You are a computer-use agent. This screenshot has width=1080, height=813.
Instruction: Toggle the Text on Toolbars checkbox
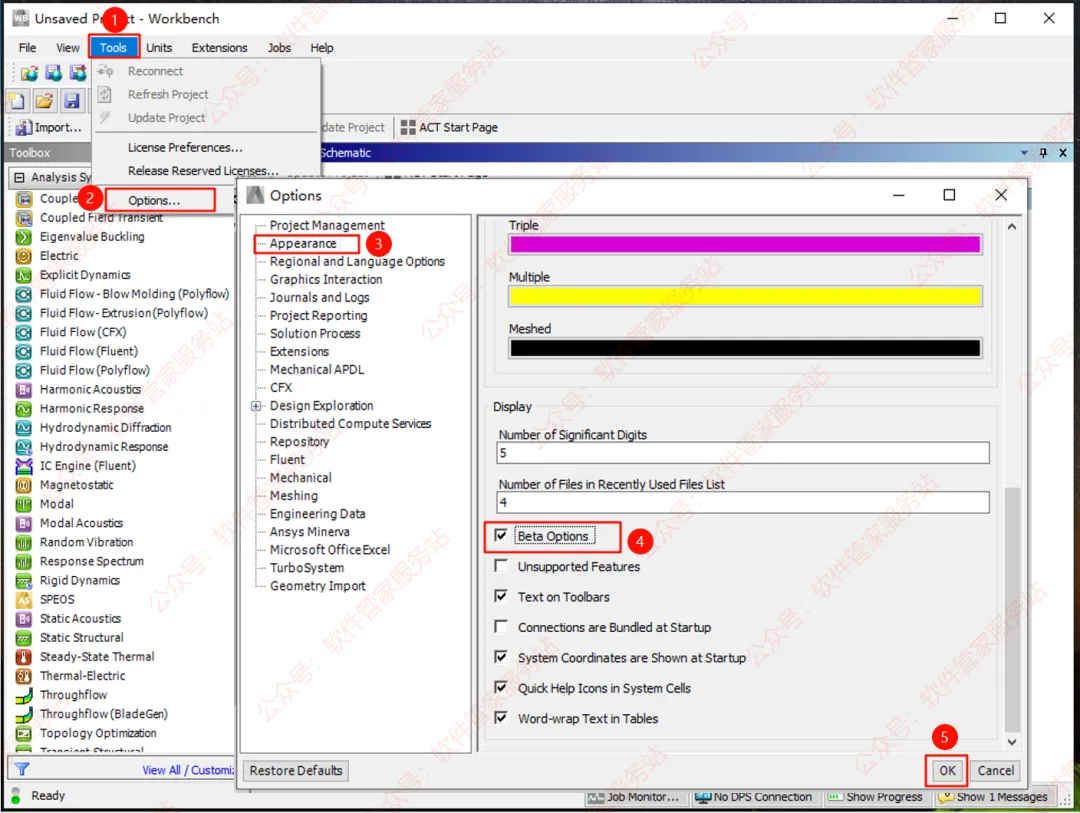pos(501,596)
